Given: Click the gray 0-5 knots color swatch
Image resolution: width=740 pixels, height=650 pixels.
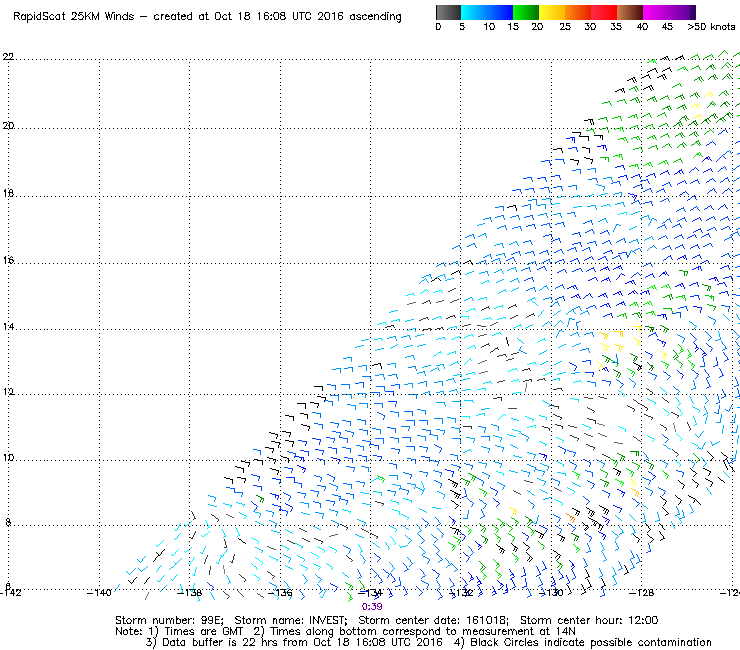Looking at the screenshot, I should (448, 12).
